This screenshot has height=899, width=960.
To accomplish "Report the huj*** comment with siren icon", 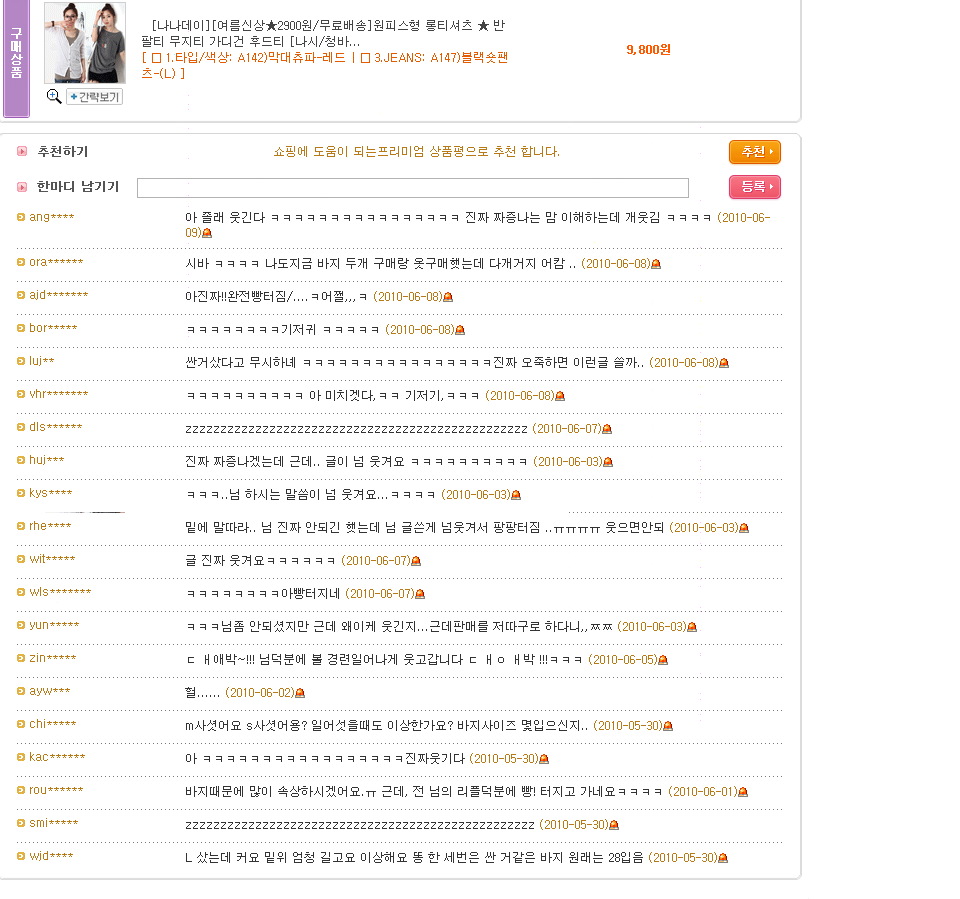I will 608,462.
